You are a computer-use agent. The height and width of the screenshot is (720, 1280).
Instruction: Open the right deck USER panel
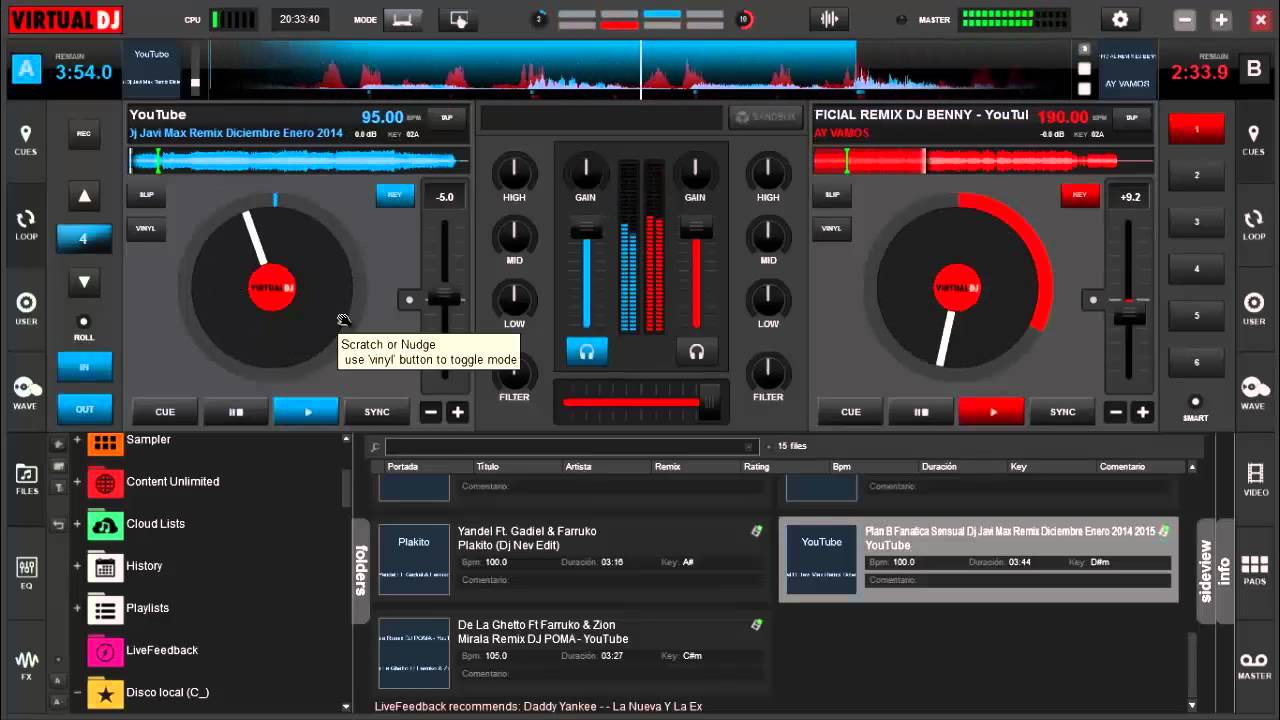point(1253,309)
